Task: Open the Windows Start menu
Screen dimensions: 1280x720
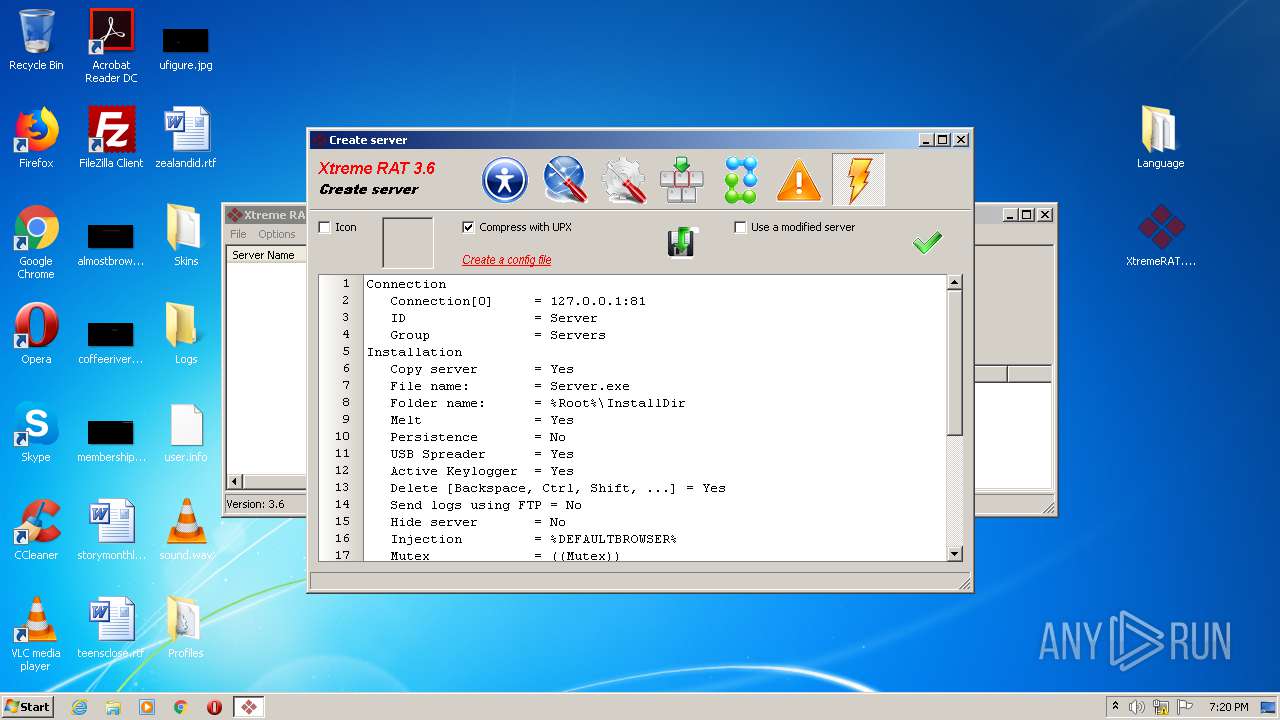Action: click(x=28, y=706)
